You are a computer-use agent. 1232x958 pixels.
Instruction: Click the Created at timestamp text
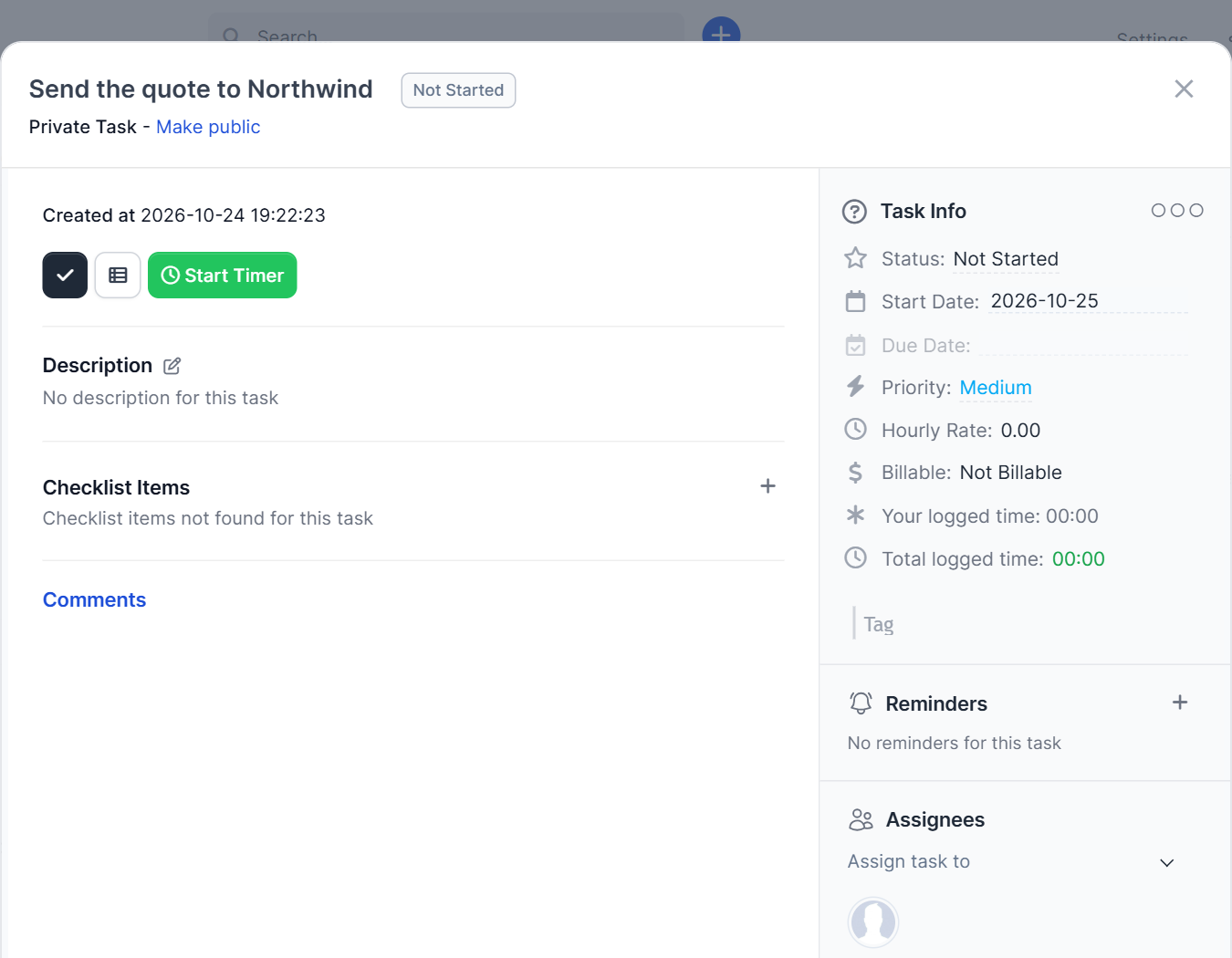(183, 215)
